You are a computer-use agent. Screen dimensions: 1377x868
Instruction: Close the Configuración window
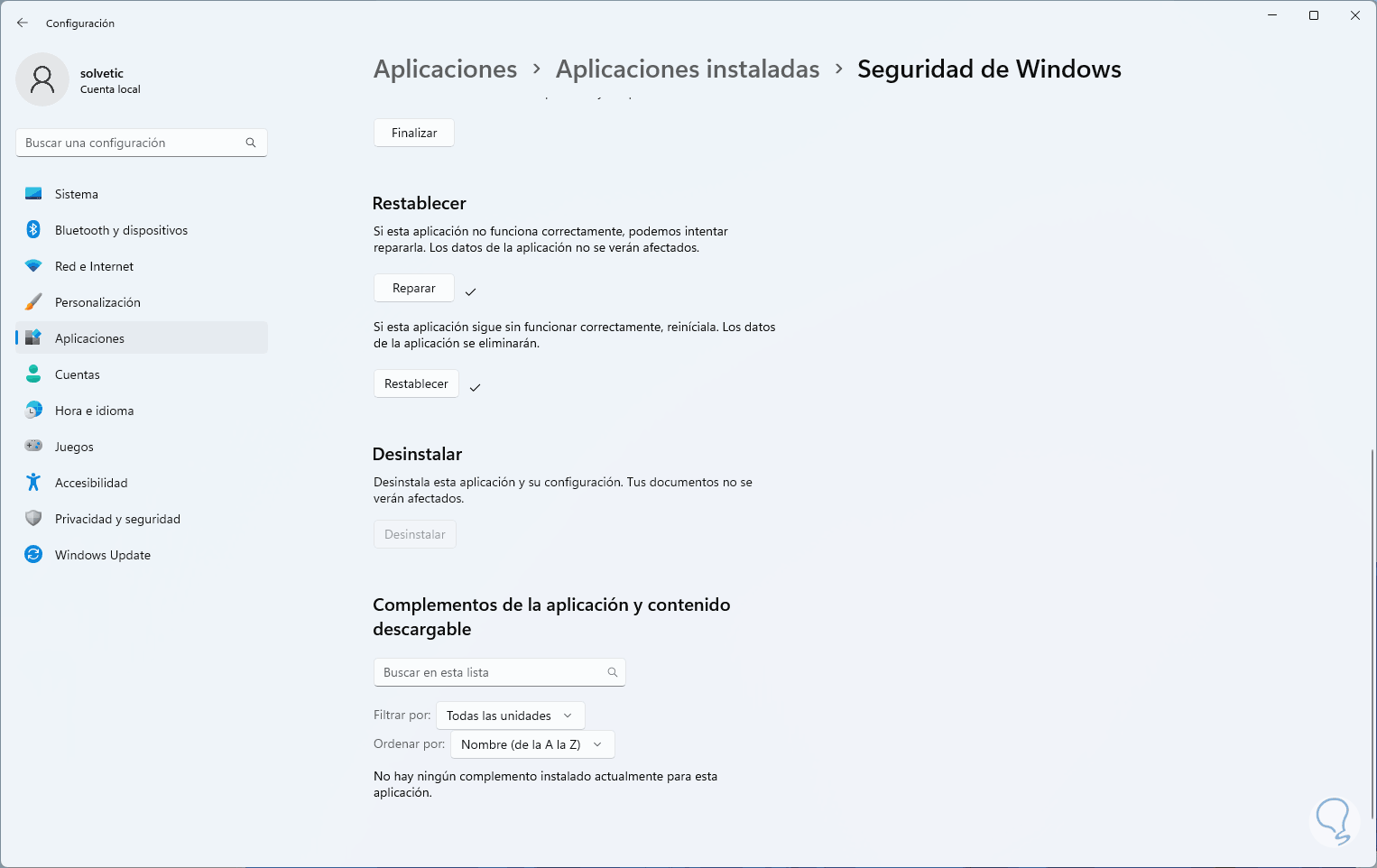[x=1355, y=15]
